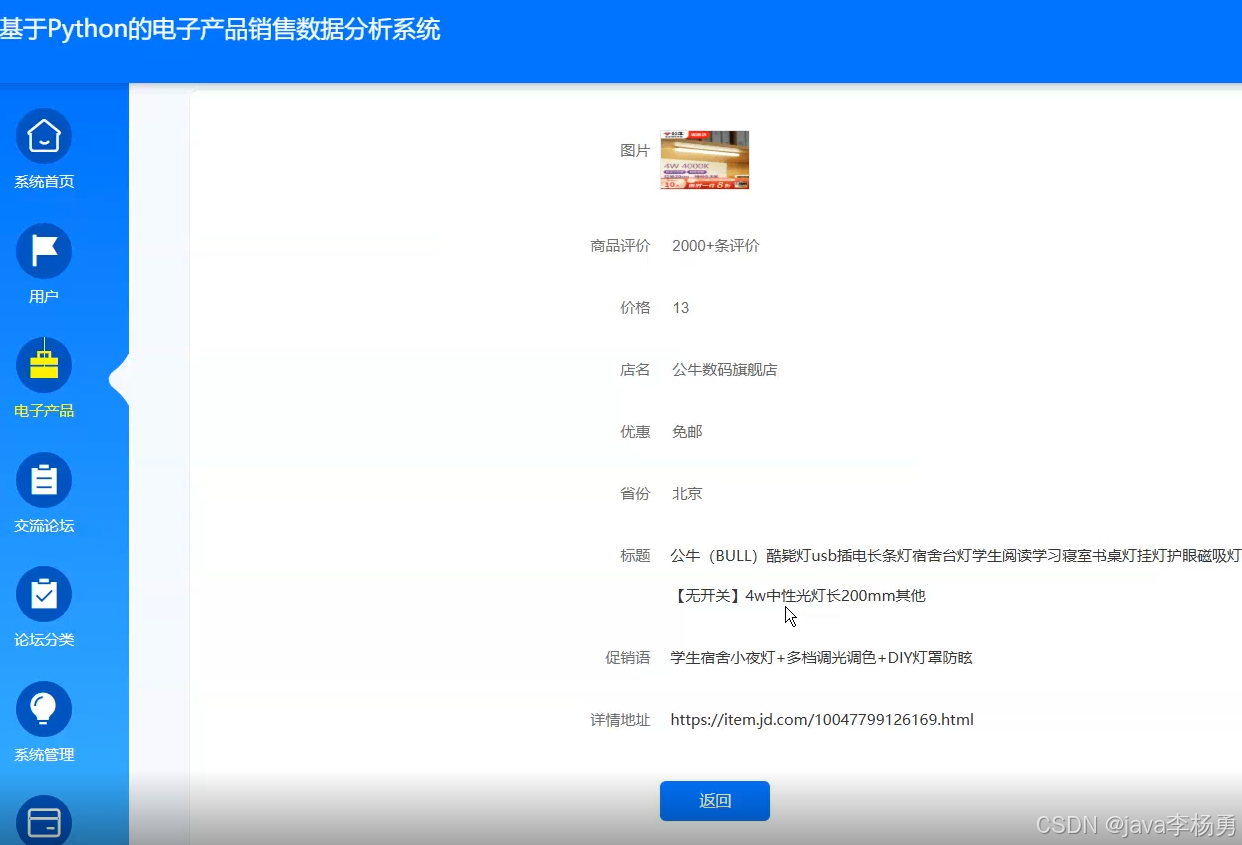Screen dimensions: 1242x845
Task: Click the 商品评价 field label
Action: pyautogui.click(x=620, y=246)
